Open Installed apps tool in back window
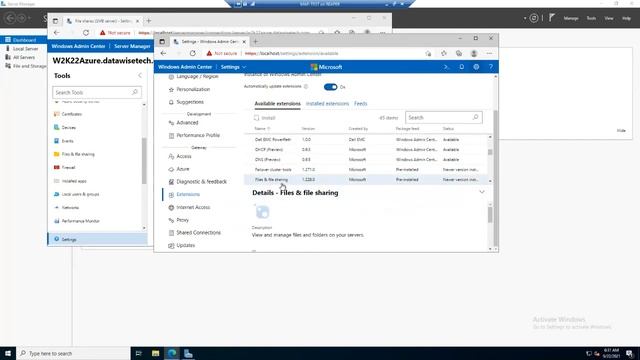The height and width of the screenshot is (360, 640). pos(74,181)
